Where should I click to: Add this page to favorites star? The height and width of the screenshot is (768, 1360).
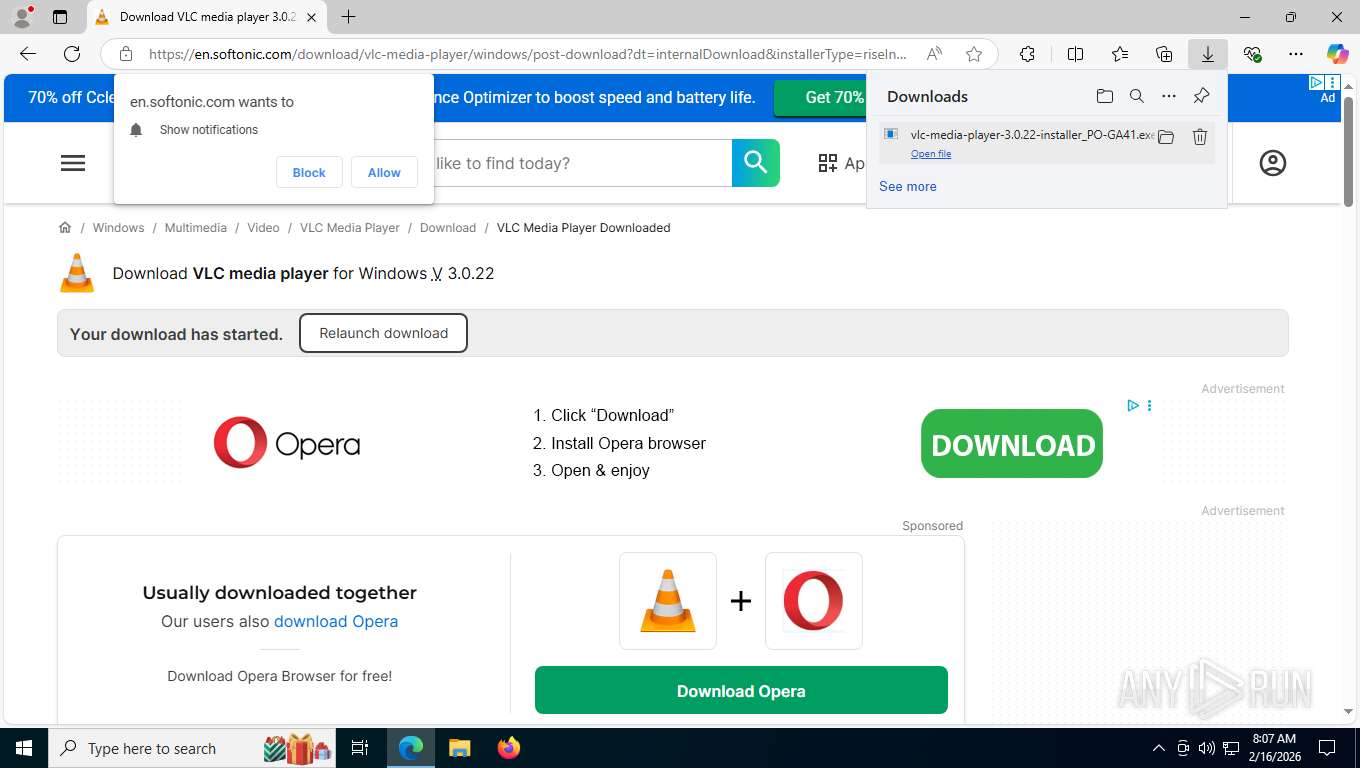click(x=974, y=54)
